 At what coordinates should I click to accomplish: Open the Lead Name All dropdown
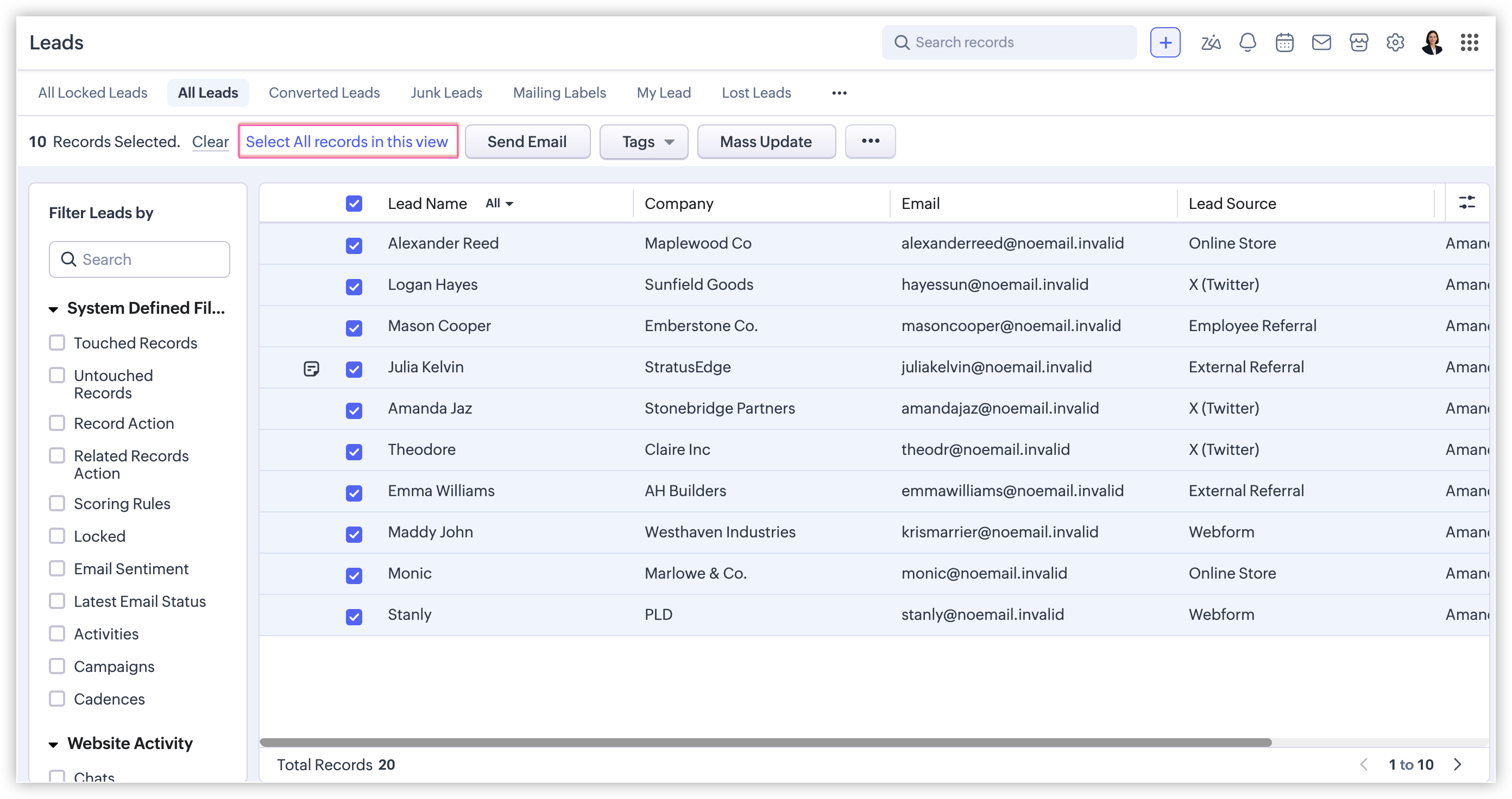pyautogui.click(x=499, y=204)
